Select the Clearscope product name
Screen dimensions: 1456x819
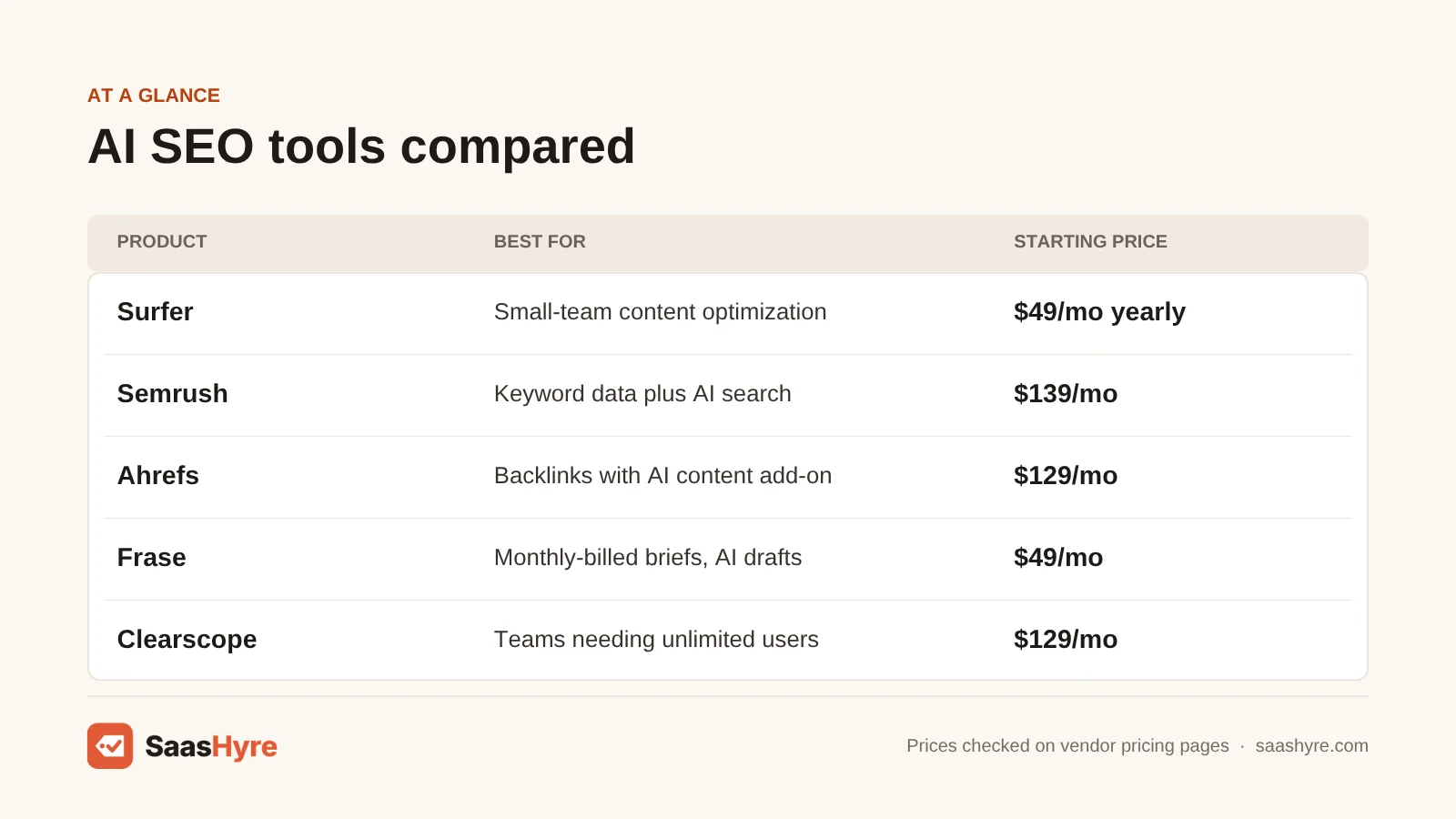click(x=187, y=640)
